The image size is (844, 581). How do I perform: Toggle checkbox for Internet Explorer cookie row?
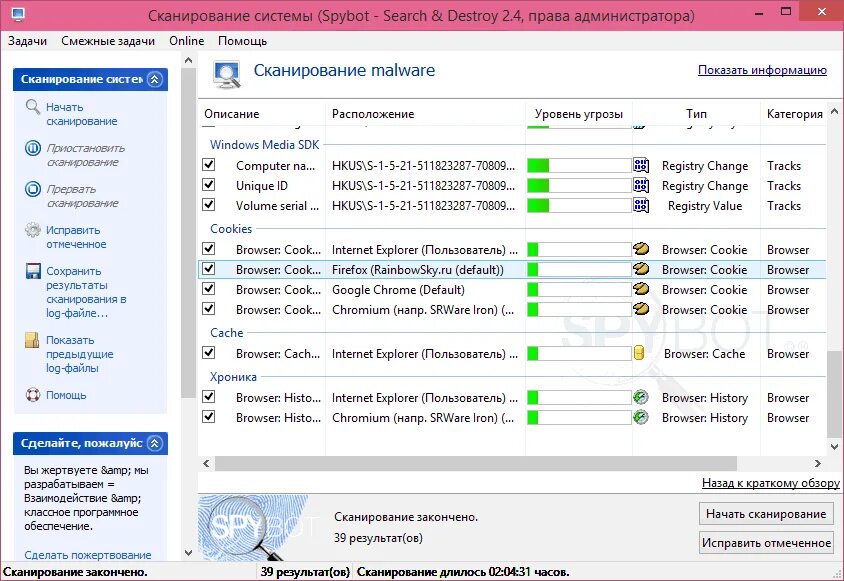[x=209, y=249]
